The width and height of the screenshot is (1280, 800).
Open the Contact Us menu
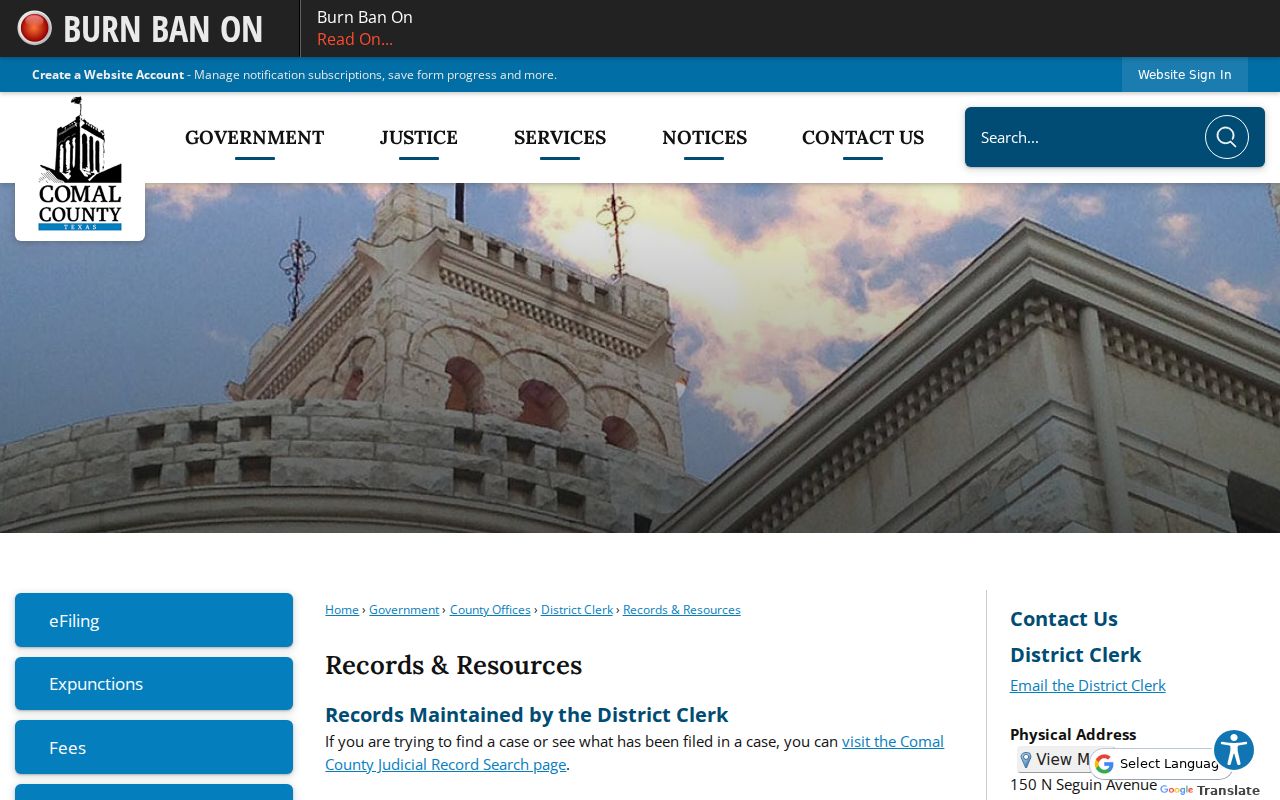click(863, 138)
